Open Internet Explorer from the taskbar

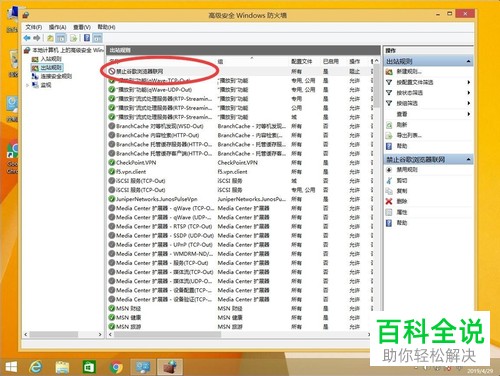click(x=36, y=367)
